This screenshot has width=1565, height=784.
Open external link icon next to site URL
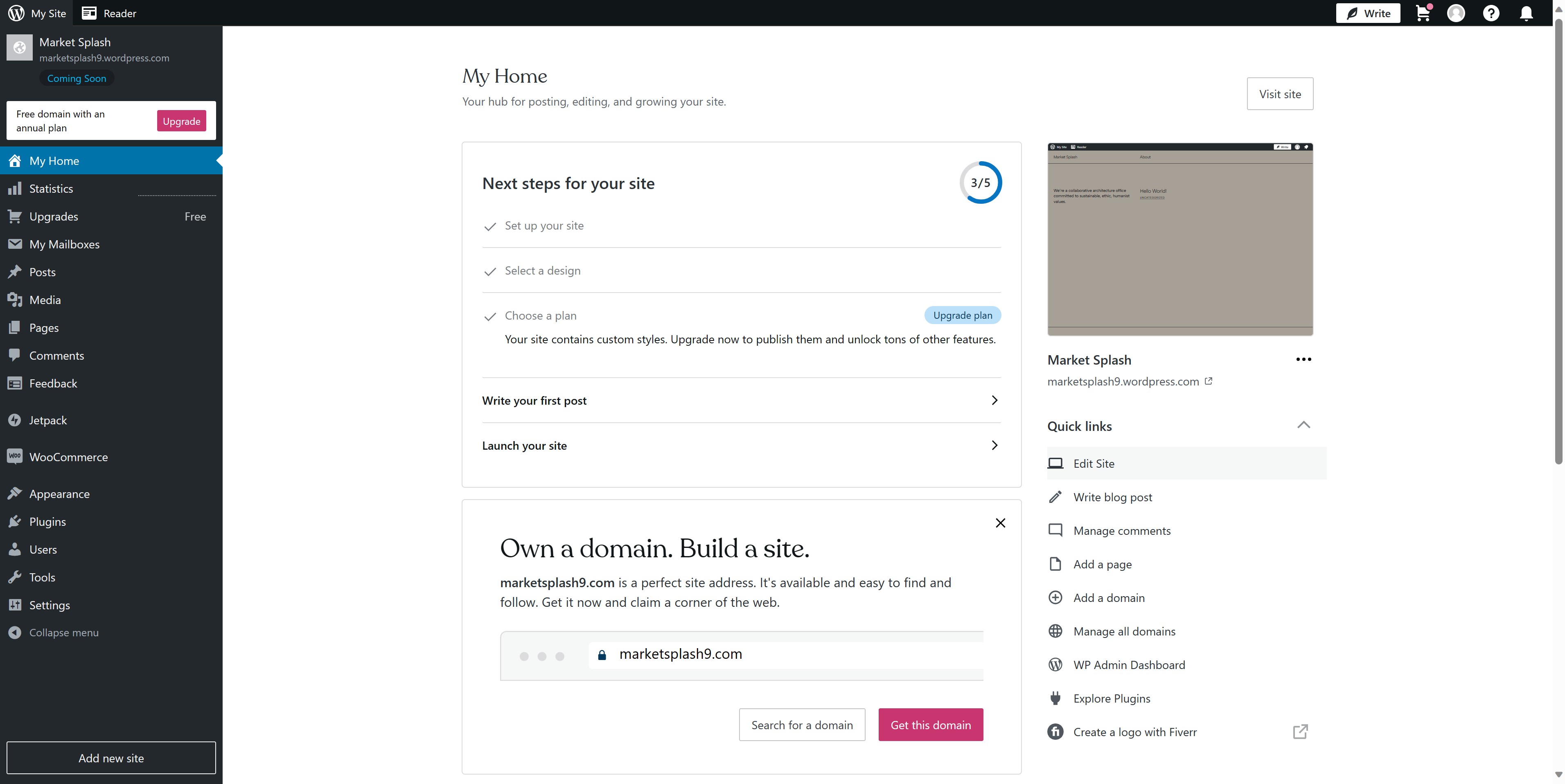1209,381
